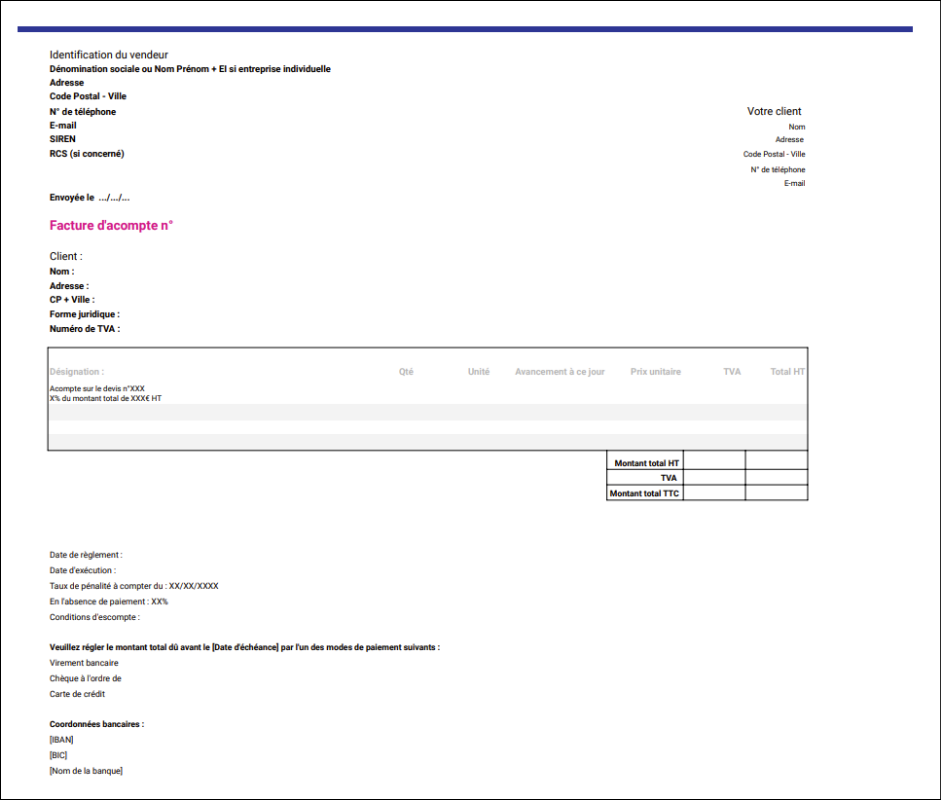
Task: Click the "Montant total TTC" label cell
Action: (645, 493)
